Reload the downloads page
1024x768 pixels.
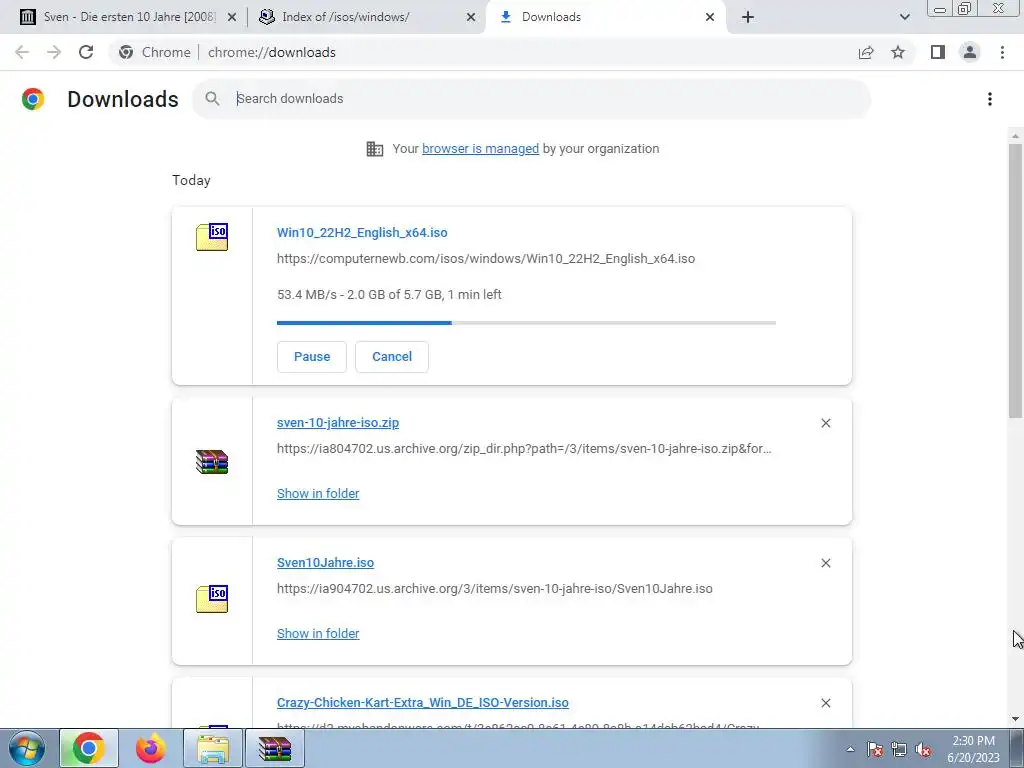[86, 52]
